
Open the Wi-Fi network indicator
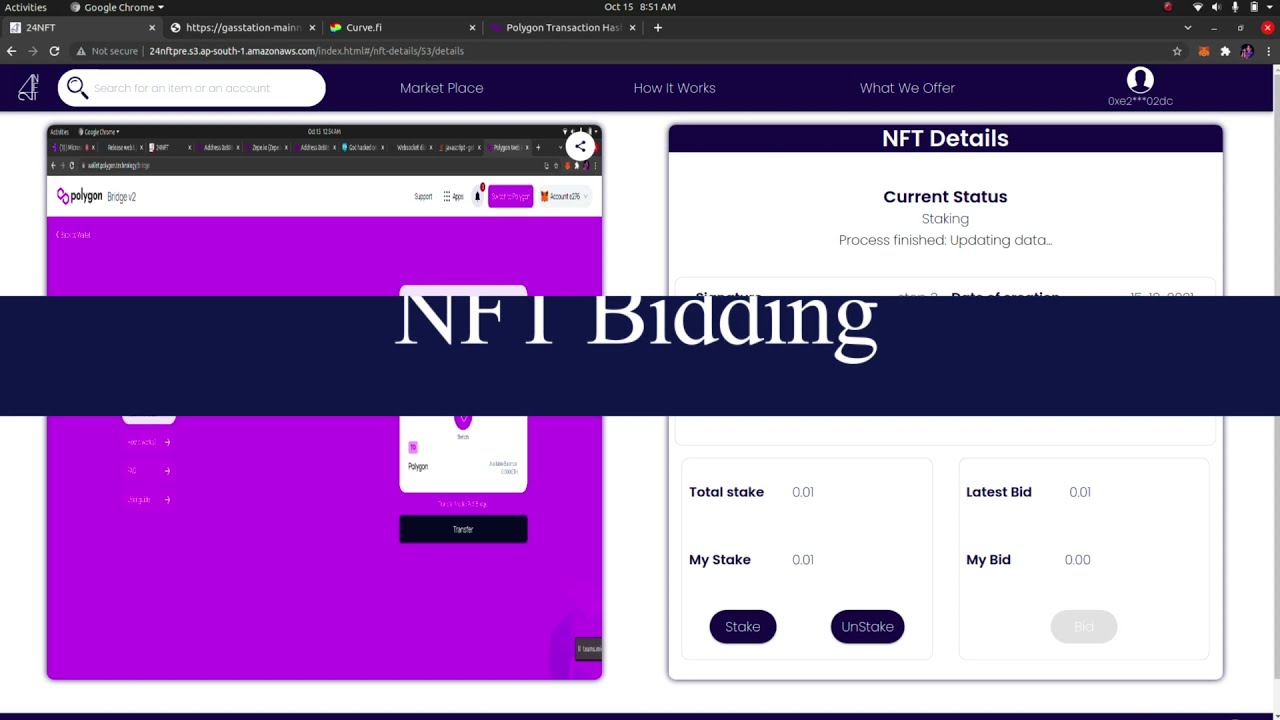click(1198, 7)
